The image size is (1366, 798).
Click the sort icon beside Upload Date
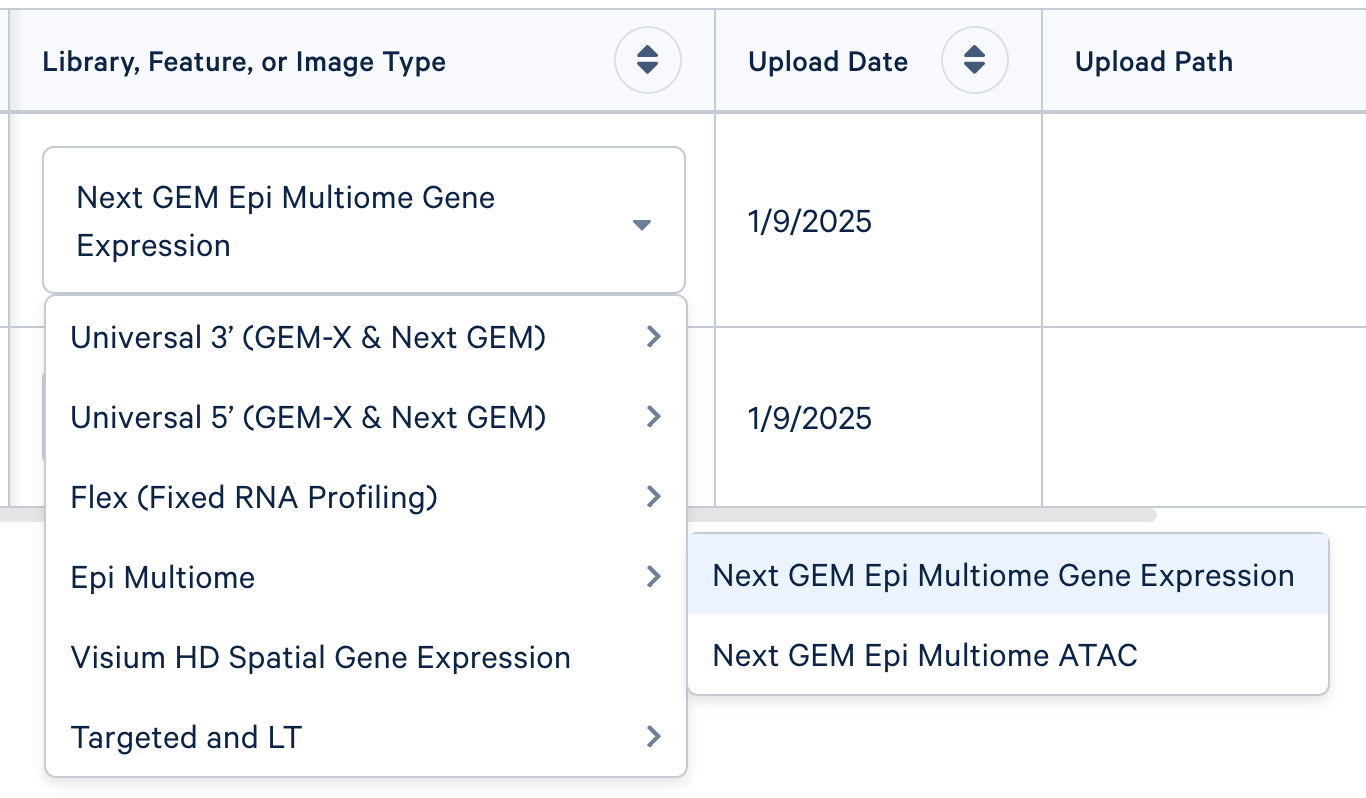[974, 60]
